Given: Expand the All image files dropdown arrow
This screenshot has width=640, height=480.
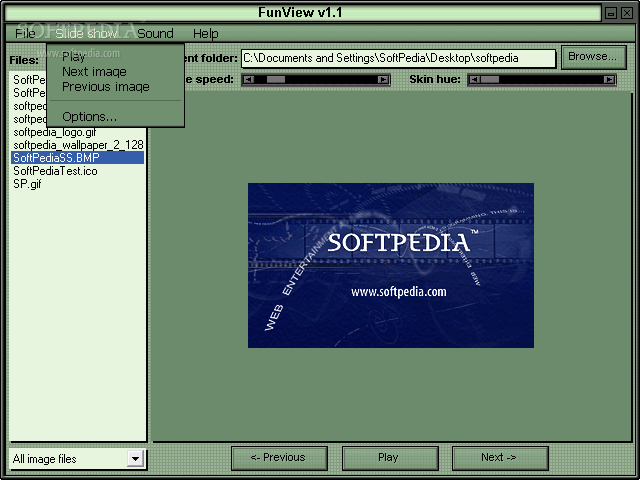Looking at the screenshot, I should click(135, 459).
